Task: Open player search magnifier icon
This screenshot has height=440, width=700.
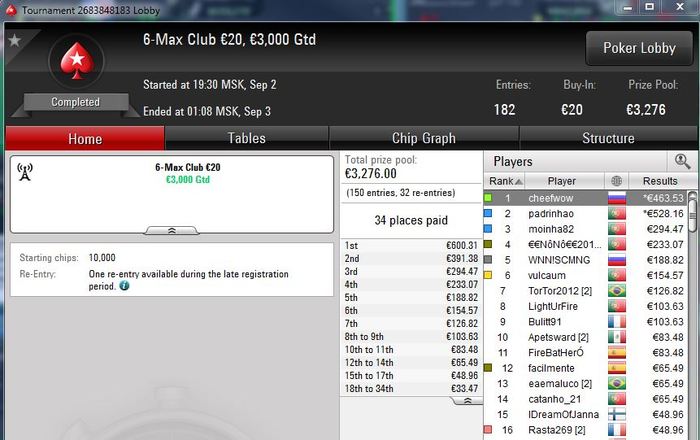Action: pos(682,161)
